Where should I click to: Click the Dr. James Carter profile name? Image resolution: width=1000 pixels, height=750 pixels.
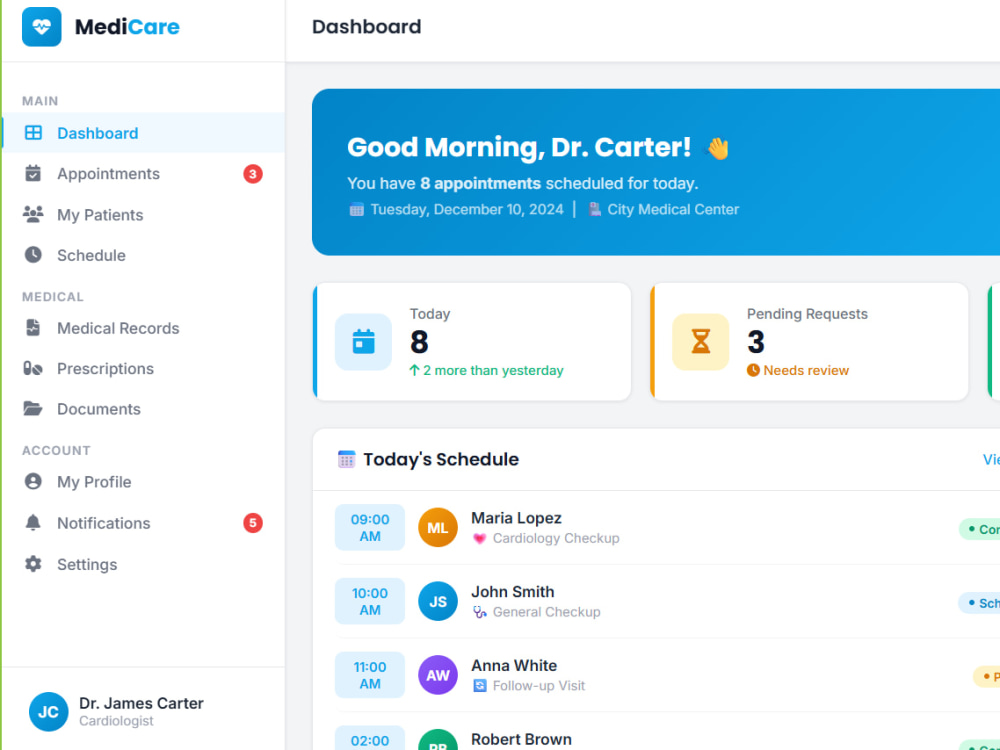(141, 703)
